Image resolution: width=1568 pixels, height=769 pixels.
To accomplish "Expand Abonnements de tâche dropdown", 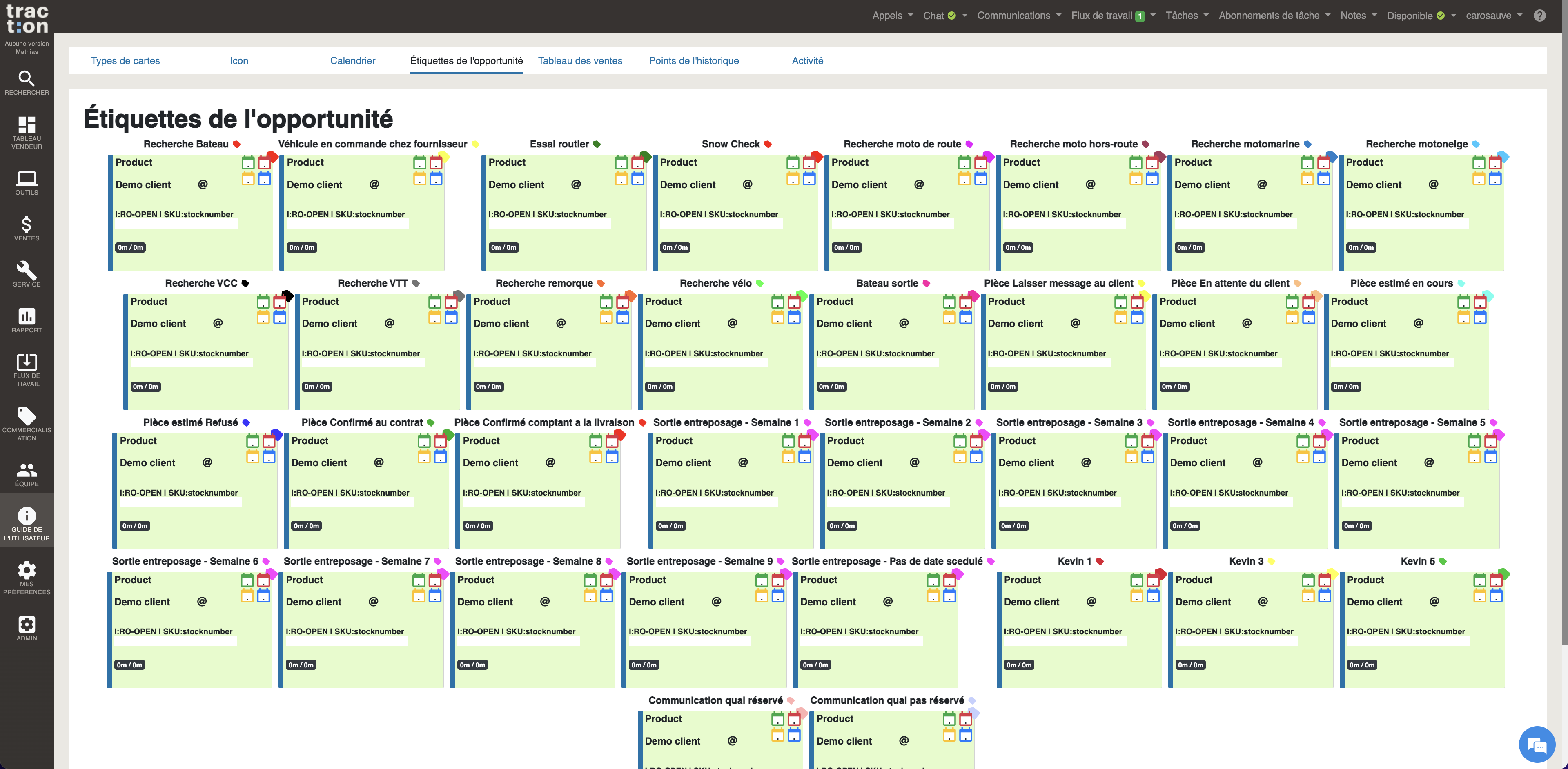I will pyautogui.click(x=1274, y=16).
